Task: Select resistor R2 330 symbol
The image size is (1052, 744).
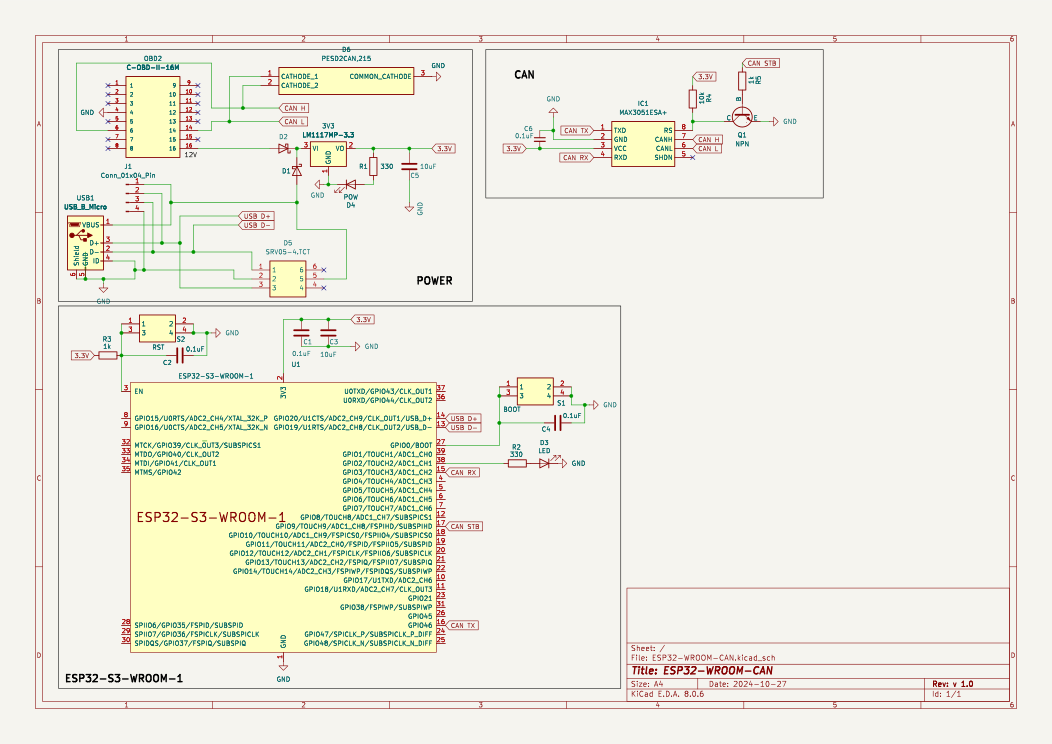Action: pyautogui.click(x=517, y=464)
